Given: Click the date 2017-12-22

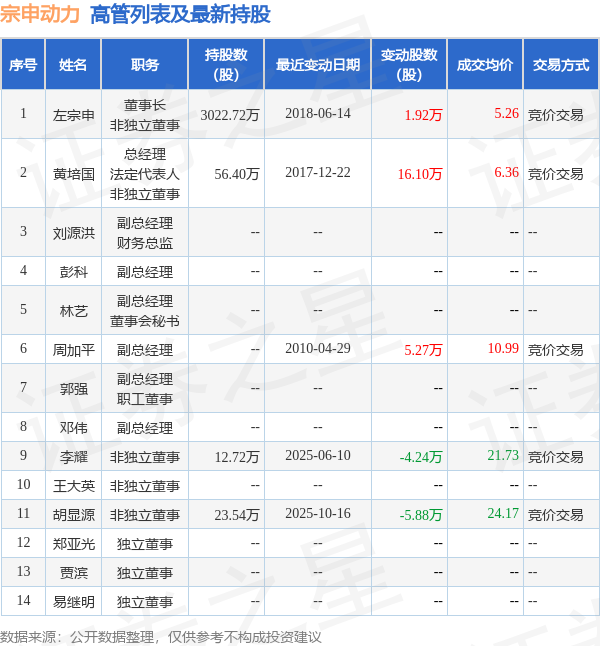Looking at the screenshot, I should pos(318,172).
